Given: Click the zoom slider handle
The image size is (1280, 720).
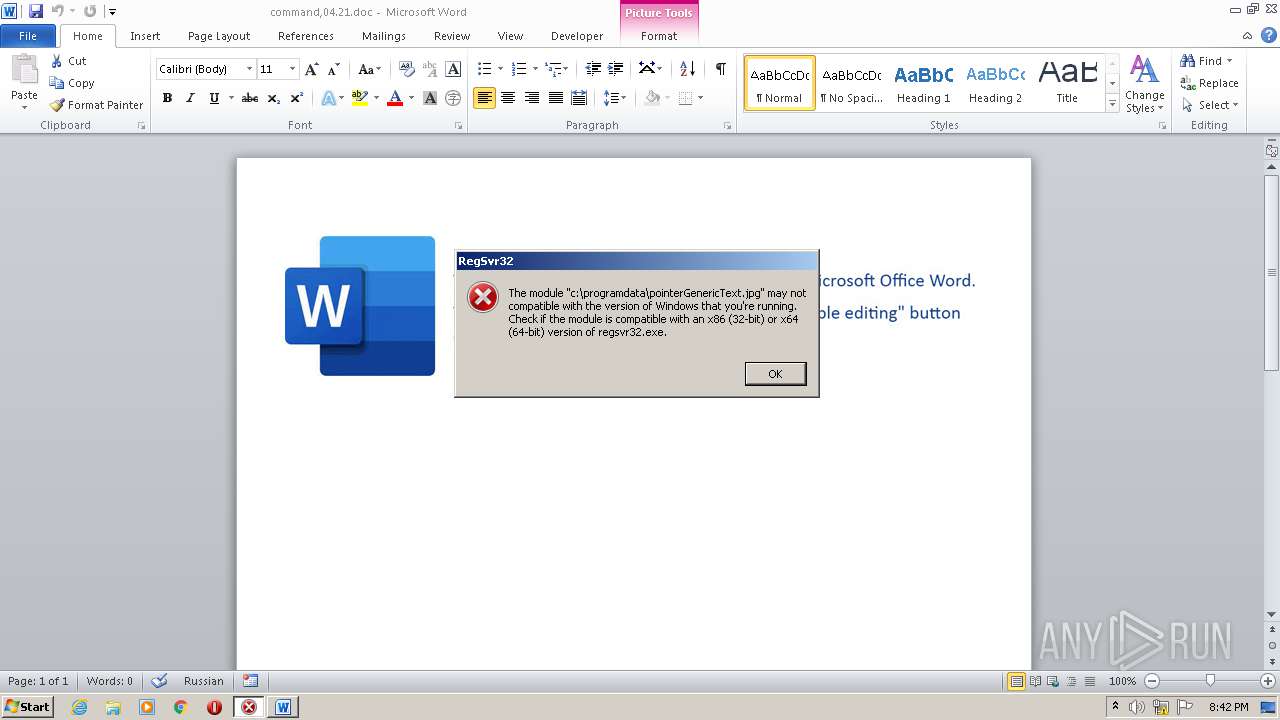Looking at the screenshot, I should (x=1210, y=681).
